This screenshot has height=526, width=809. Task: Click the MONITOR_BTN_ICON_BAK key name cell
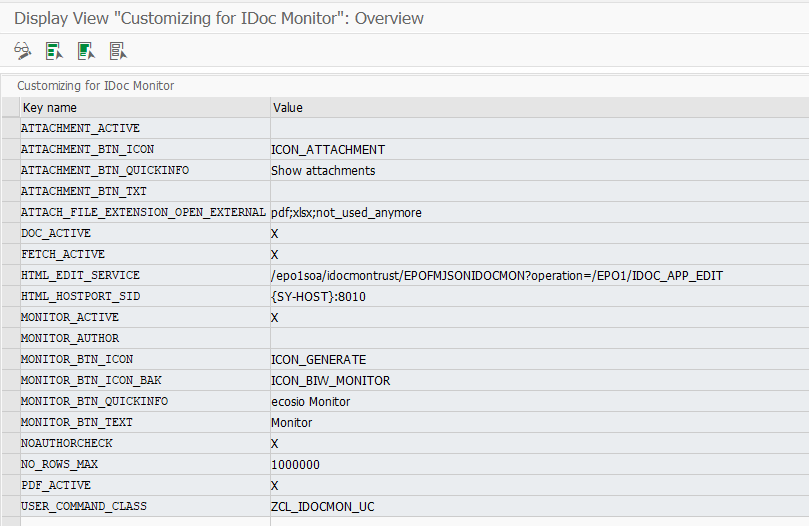(x=145, y=380)
